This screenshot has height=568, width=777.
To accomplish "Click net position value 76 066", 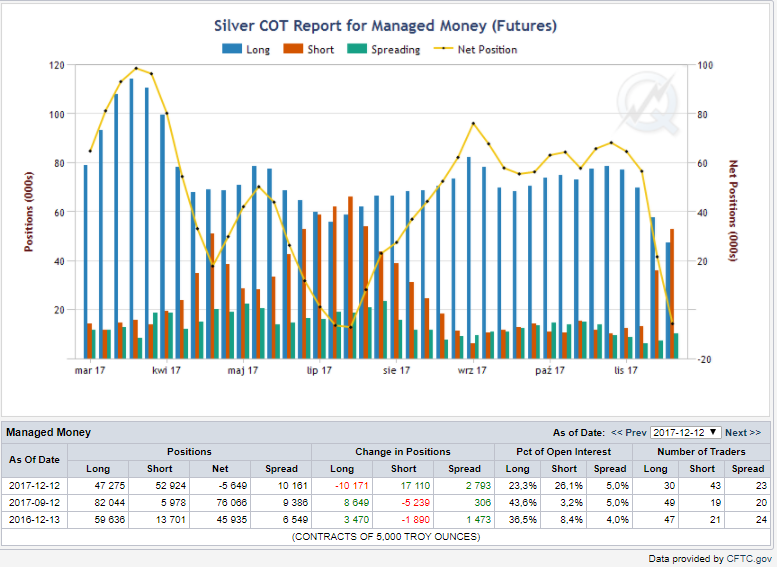I will click(231, 503).
